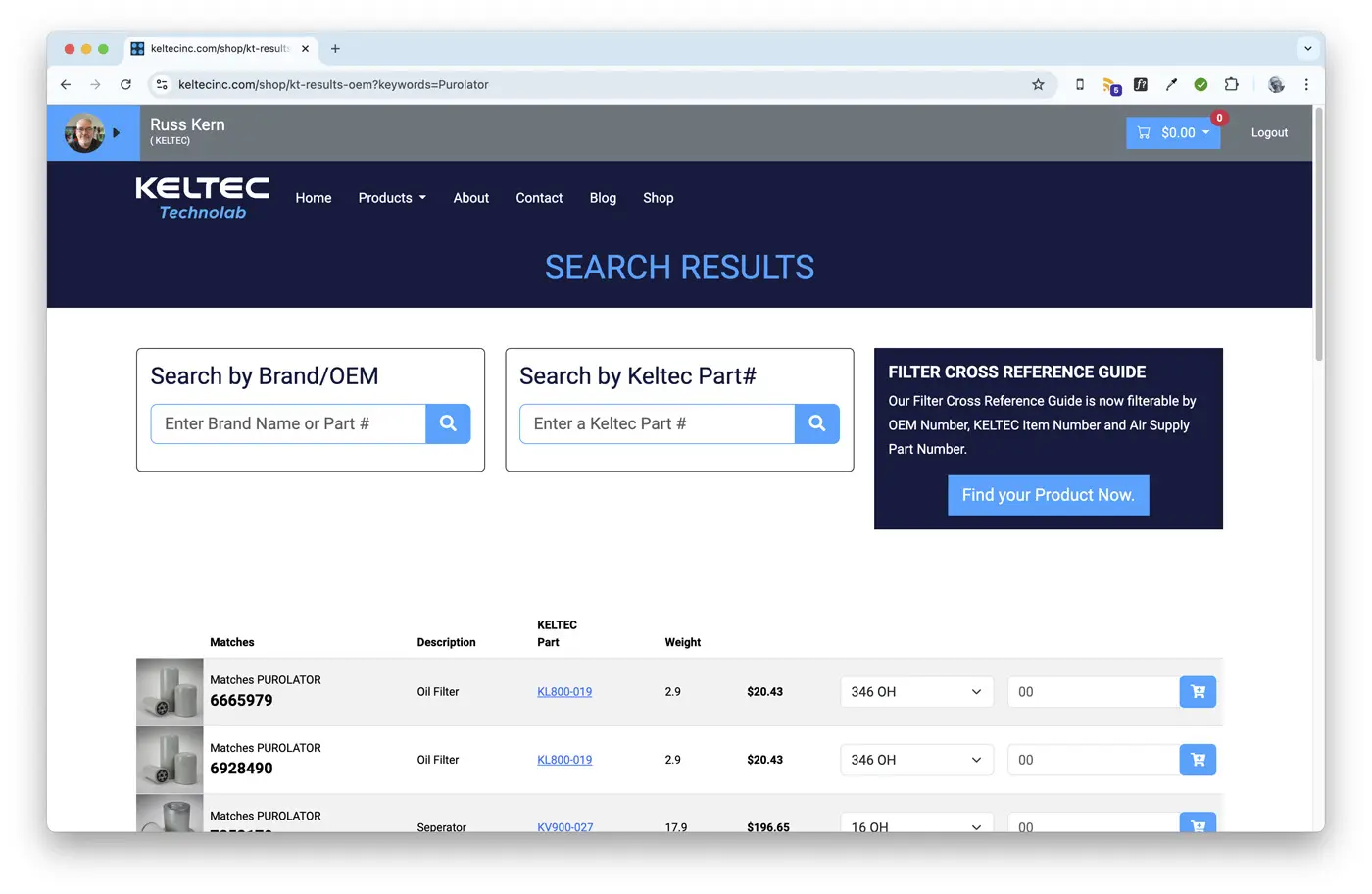Screen dimensions: 1372x894
Task: Bookmark this page with the star icon
Action: coord(1038,85)
